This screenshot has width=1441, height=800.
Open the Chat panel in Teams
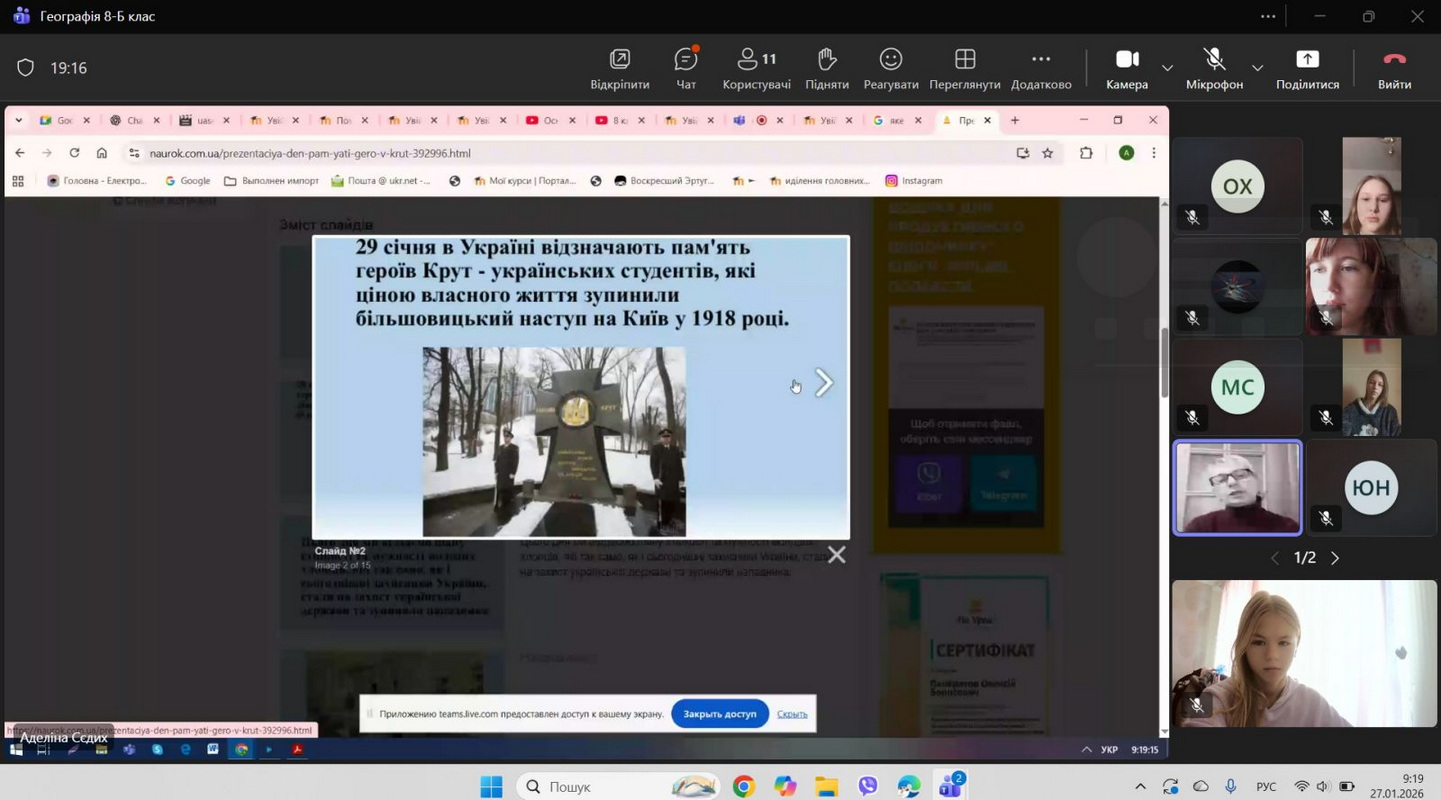pyautogui.click(x=686, y=68)
